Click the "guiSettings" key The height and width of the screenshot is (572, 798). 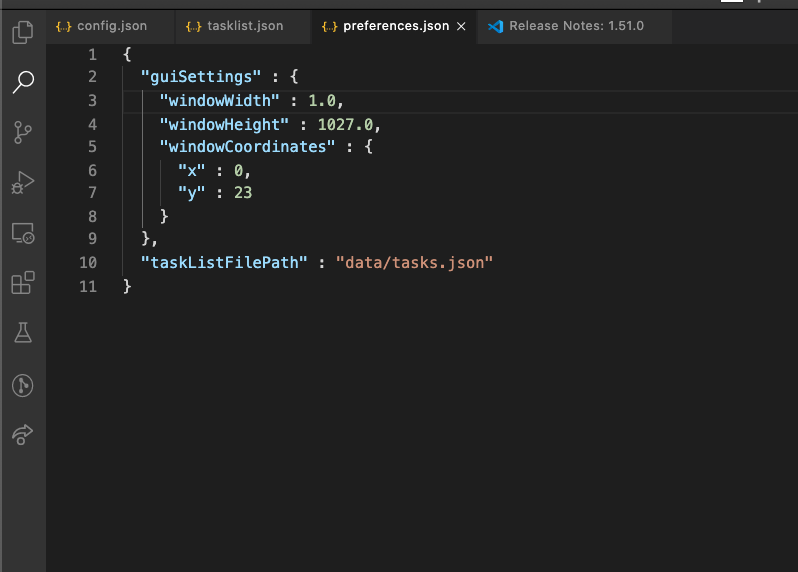tap(201, 77)
